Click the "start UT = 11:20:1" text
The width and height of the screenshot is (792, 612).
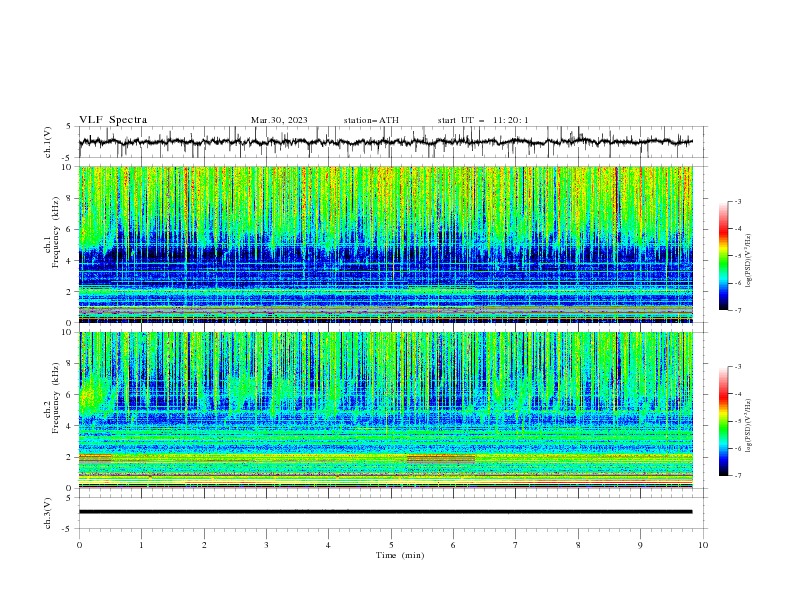[x=483, y=120]
